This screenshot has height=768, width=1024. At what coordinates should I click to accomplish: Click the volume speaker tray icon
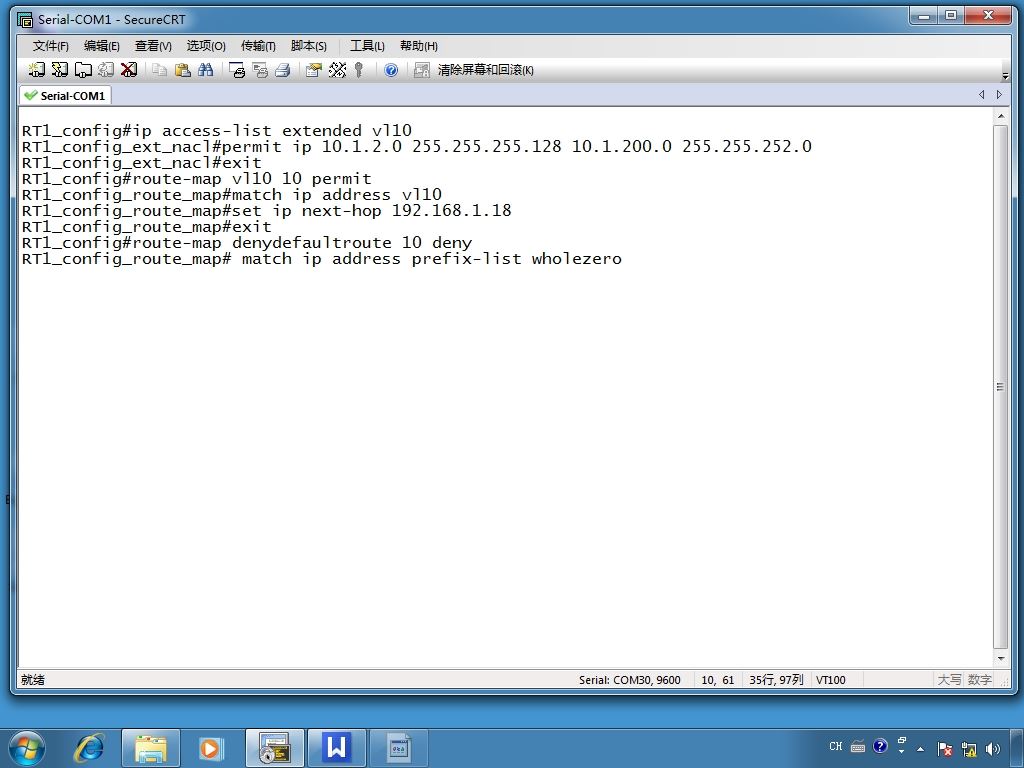993,749
